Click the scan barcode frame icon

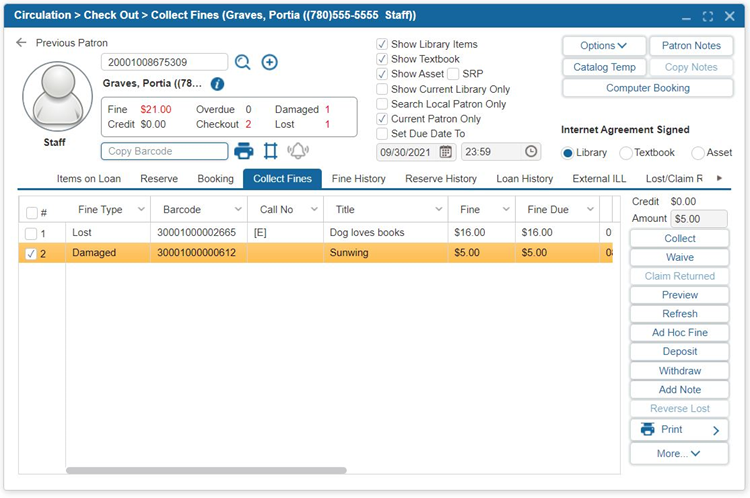coord(270,152)
